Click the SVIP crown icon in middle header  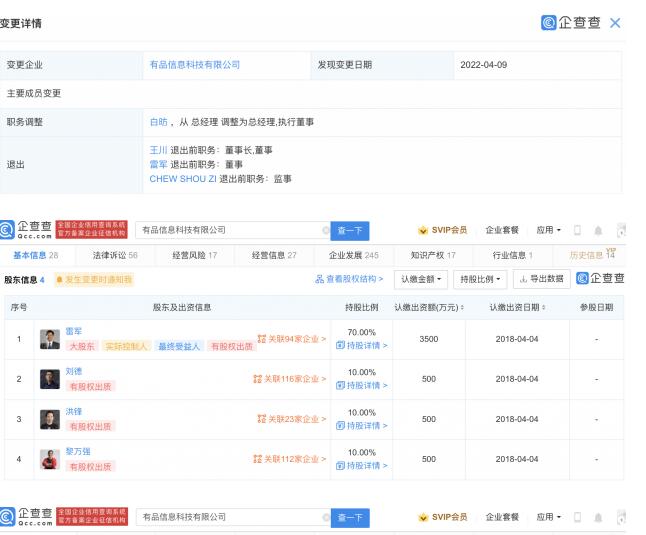tap(423, 230)
